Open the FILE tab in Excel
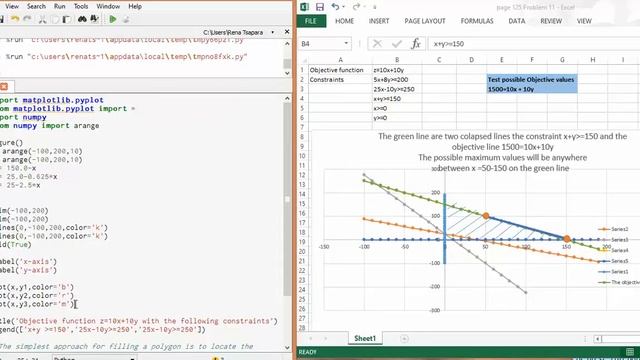Screen dimensions: 640x360 pos(311,21)
